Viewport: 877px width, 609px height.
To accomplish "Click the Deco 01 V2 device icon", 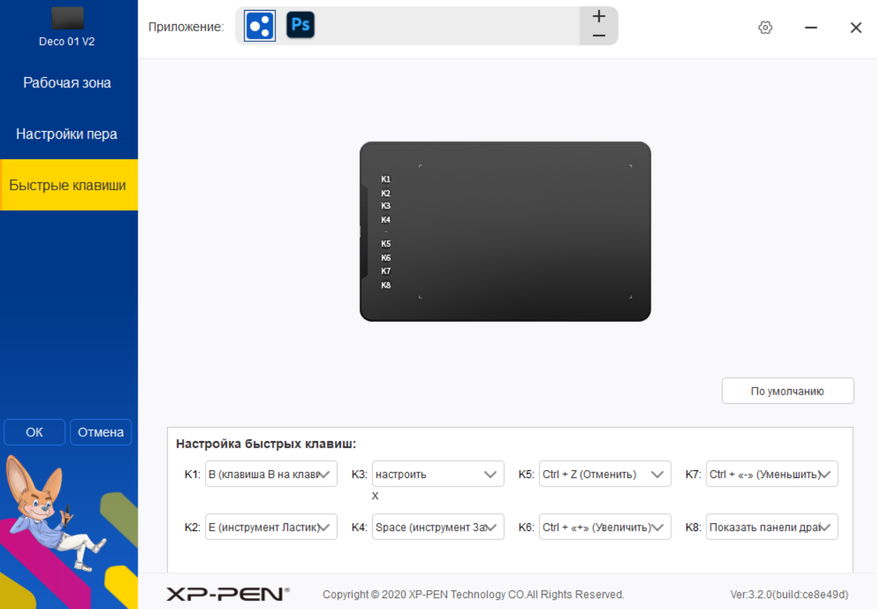I will point(67,18).
